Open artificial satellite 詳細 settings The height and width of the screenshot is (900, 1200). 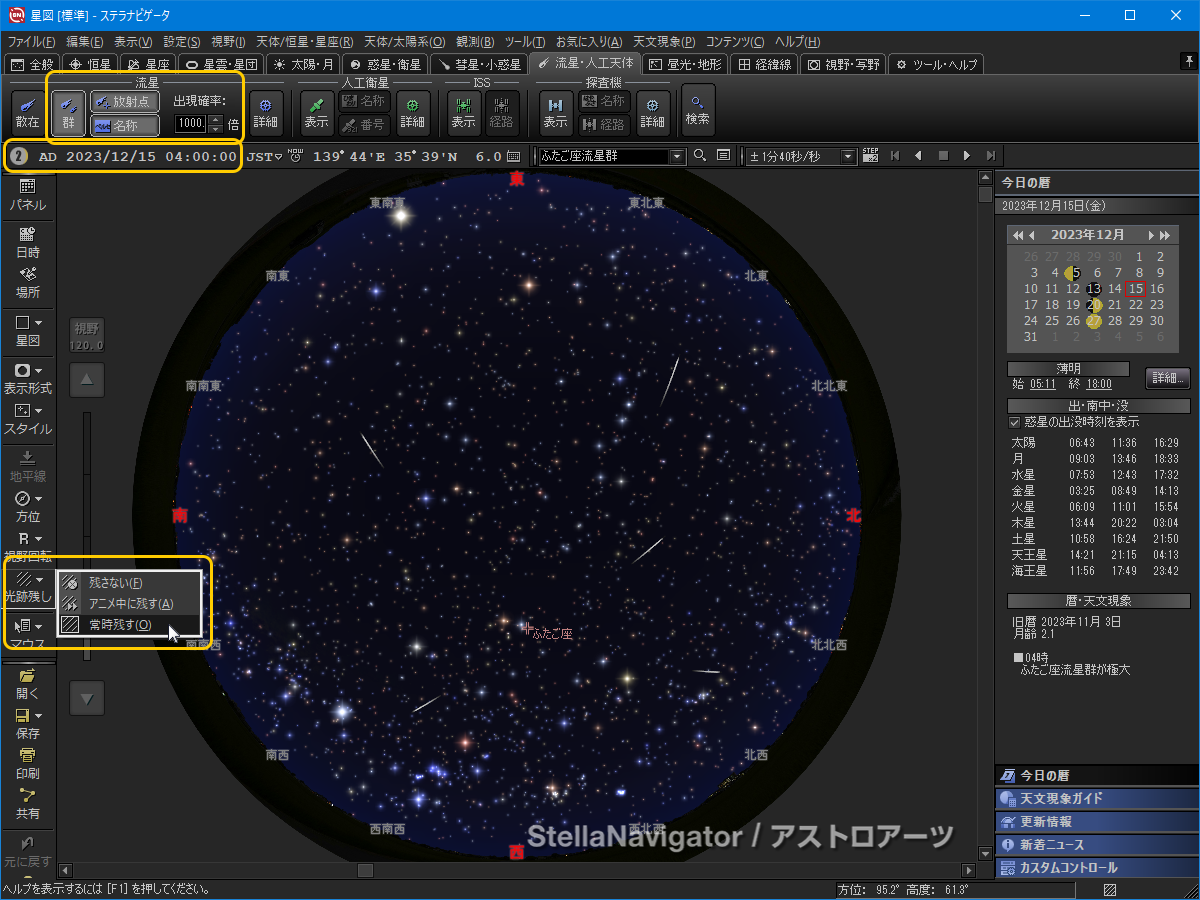coord(413,111)
